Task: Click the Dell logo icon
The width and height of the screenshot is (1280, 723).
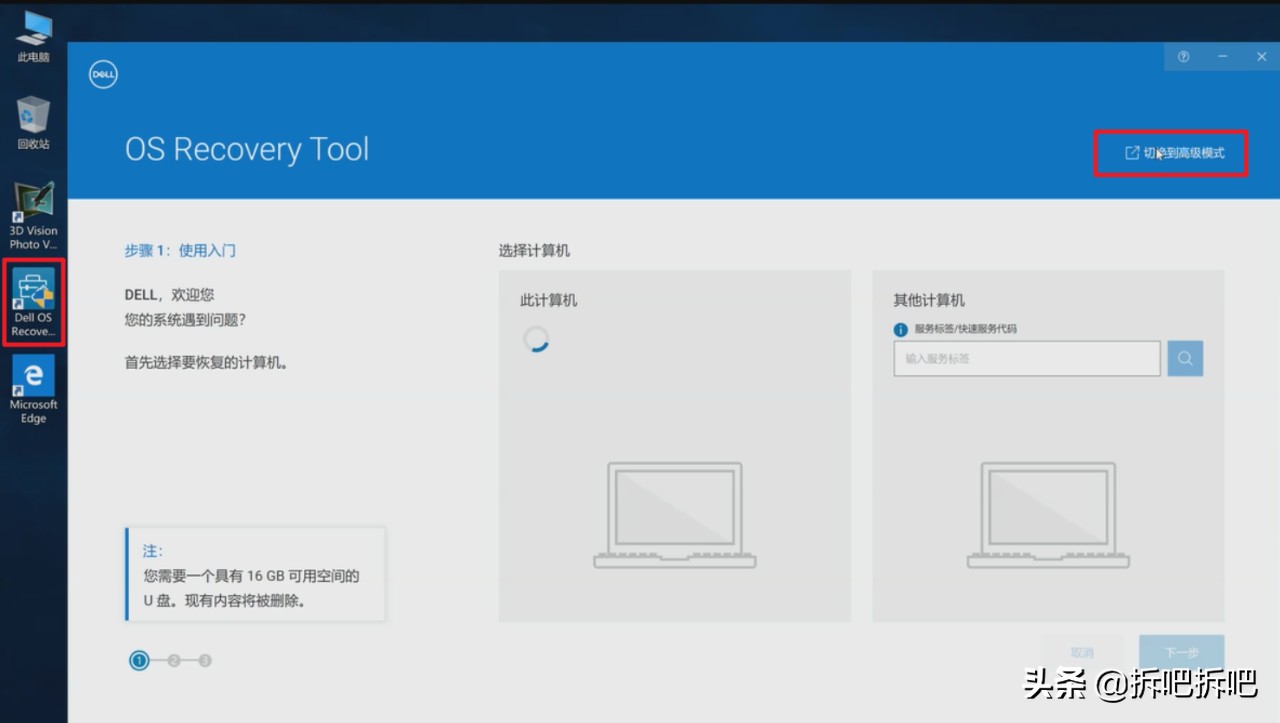Action: pyautogui.click(x=102, y=74)
